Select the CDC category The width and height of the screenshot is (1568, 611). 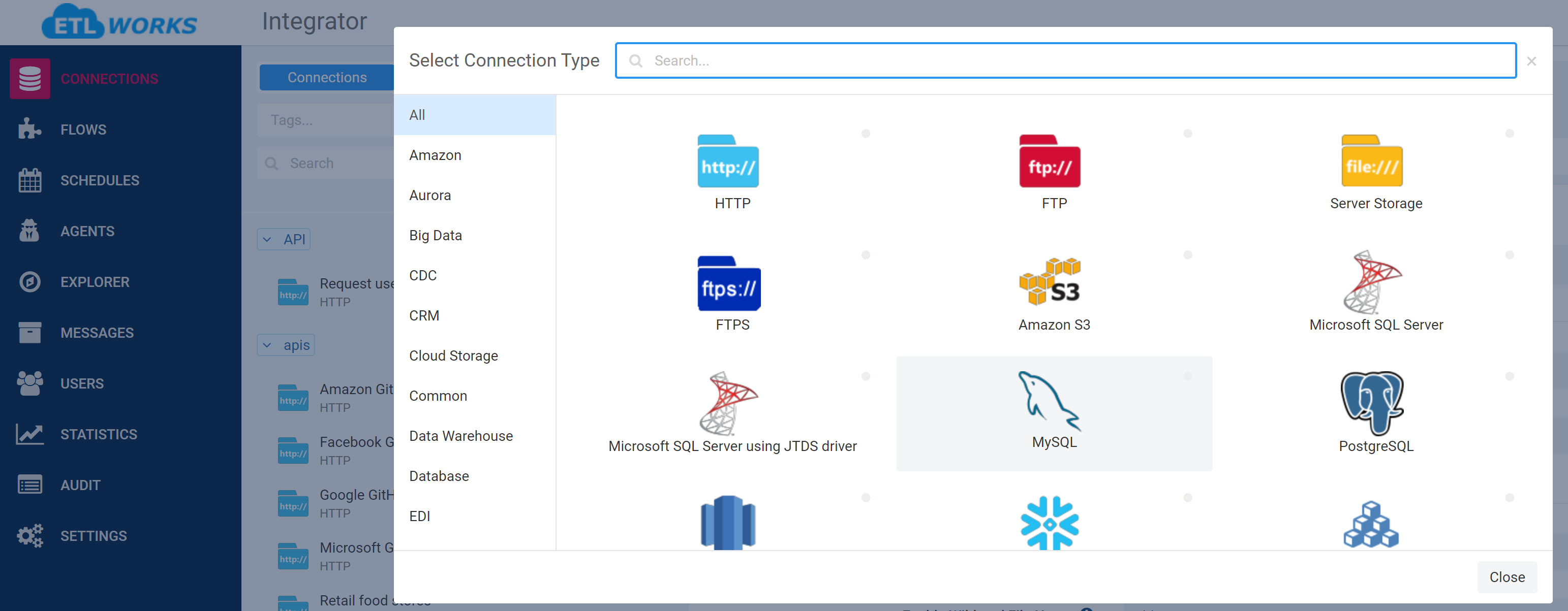pyautogui.click(x=475, y=275)
